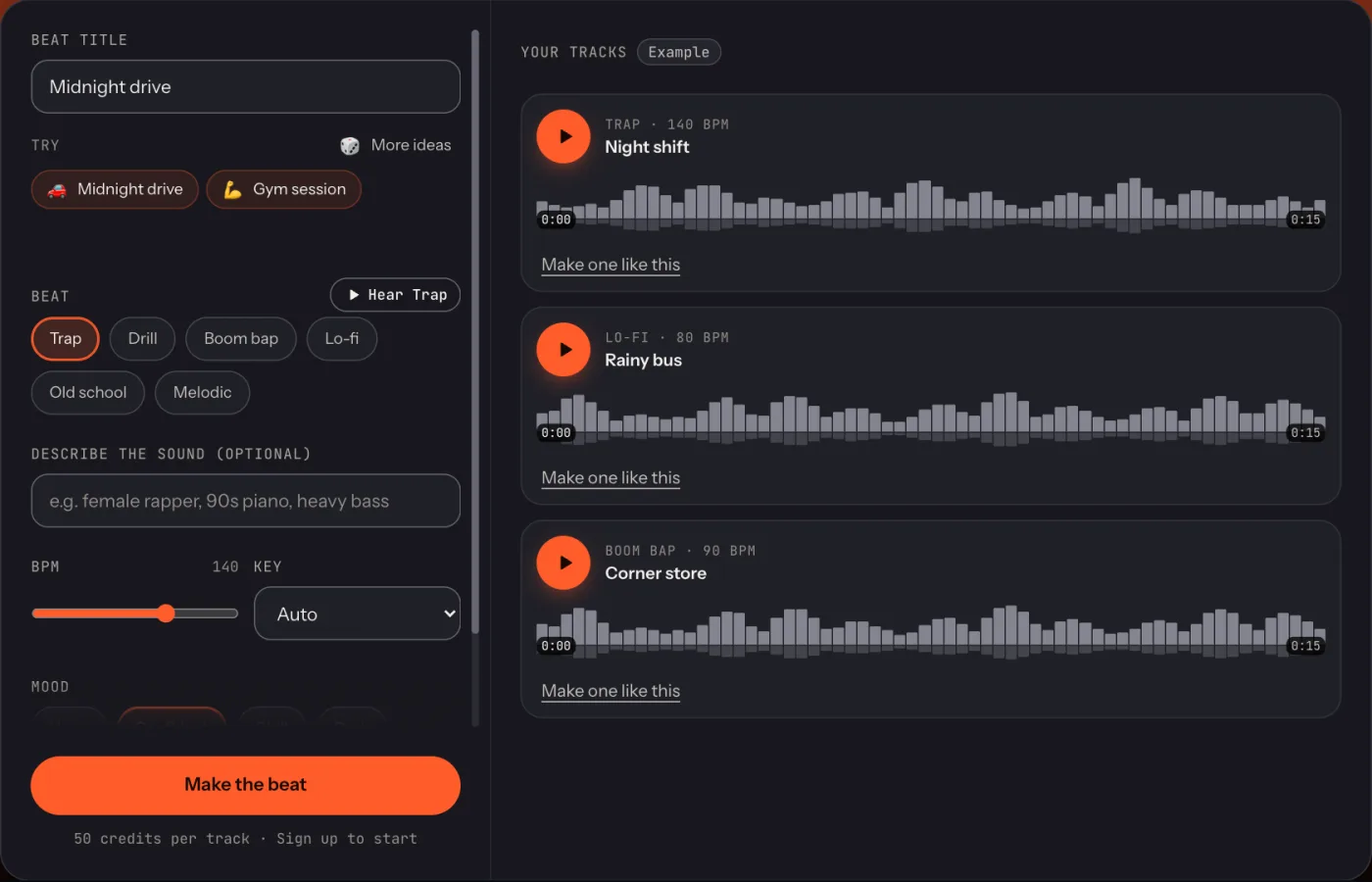Click the Beat title input field

point(246,87)
